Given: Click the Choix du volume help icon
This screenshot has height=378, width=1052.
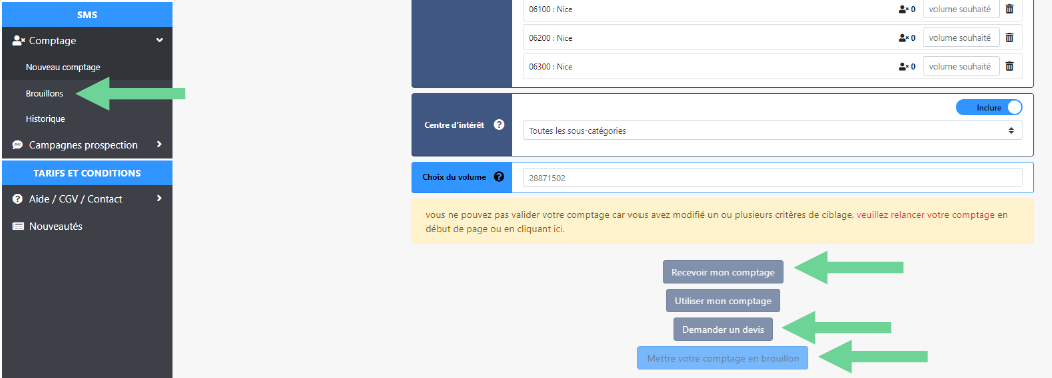Looking at the screenshot, I should pos(498,177).
